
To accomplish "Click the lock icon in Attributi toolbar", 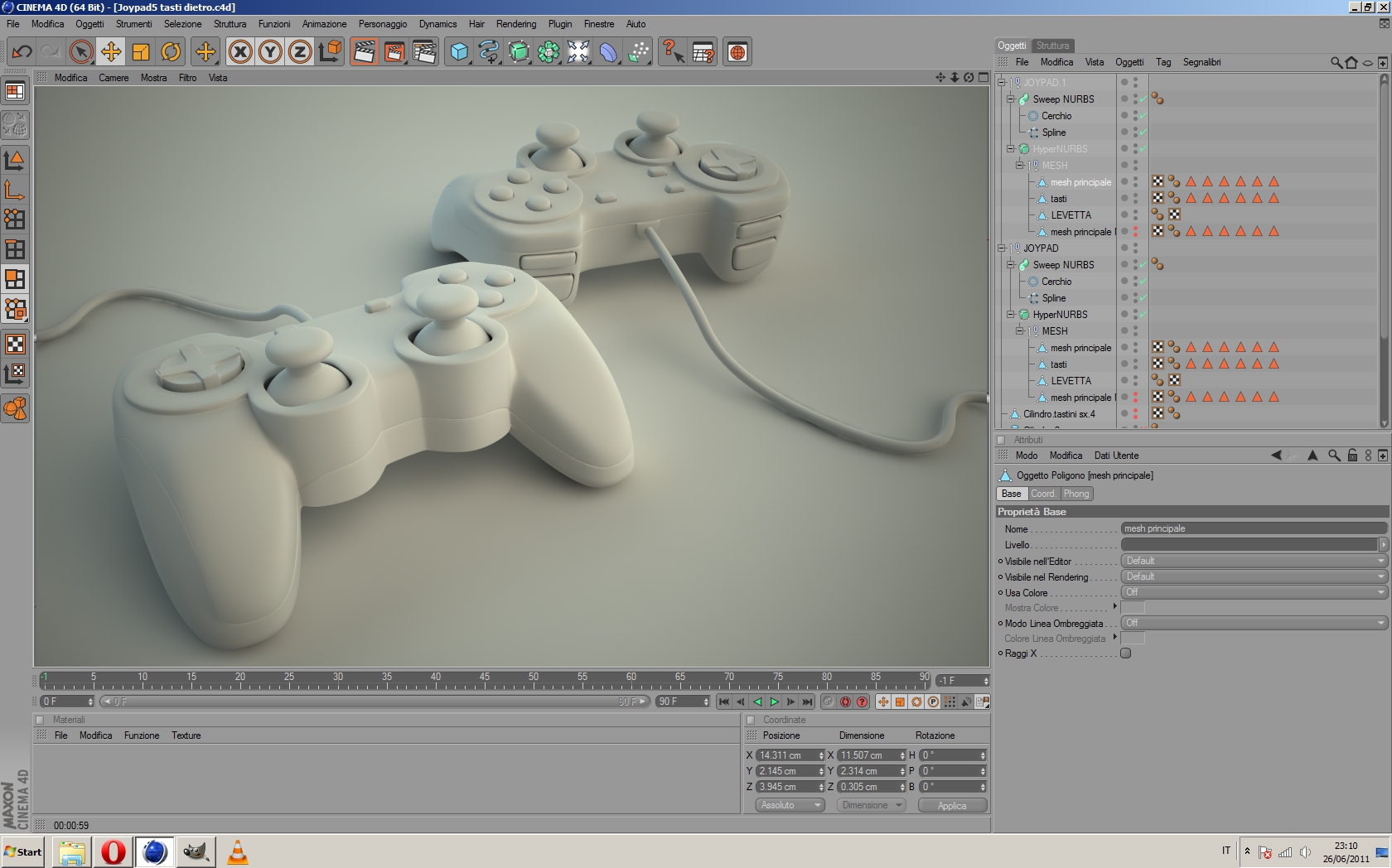I will coord(1352,456).
